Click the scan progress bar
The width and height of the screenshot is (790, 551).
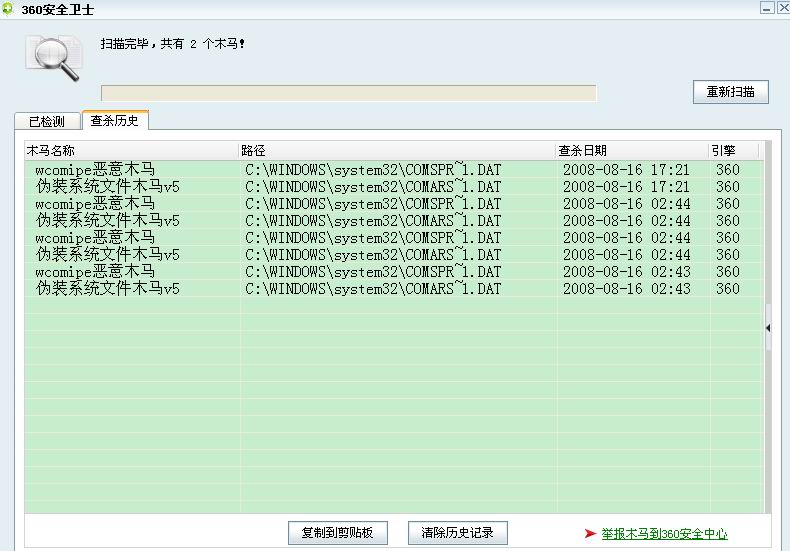349,93
